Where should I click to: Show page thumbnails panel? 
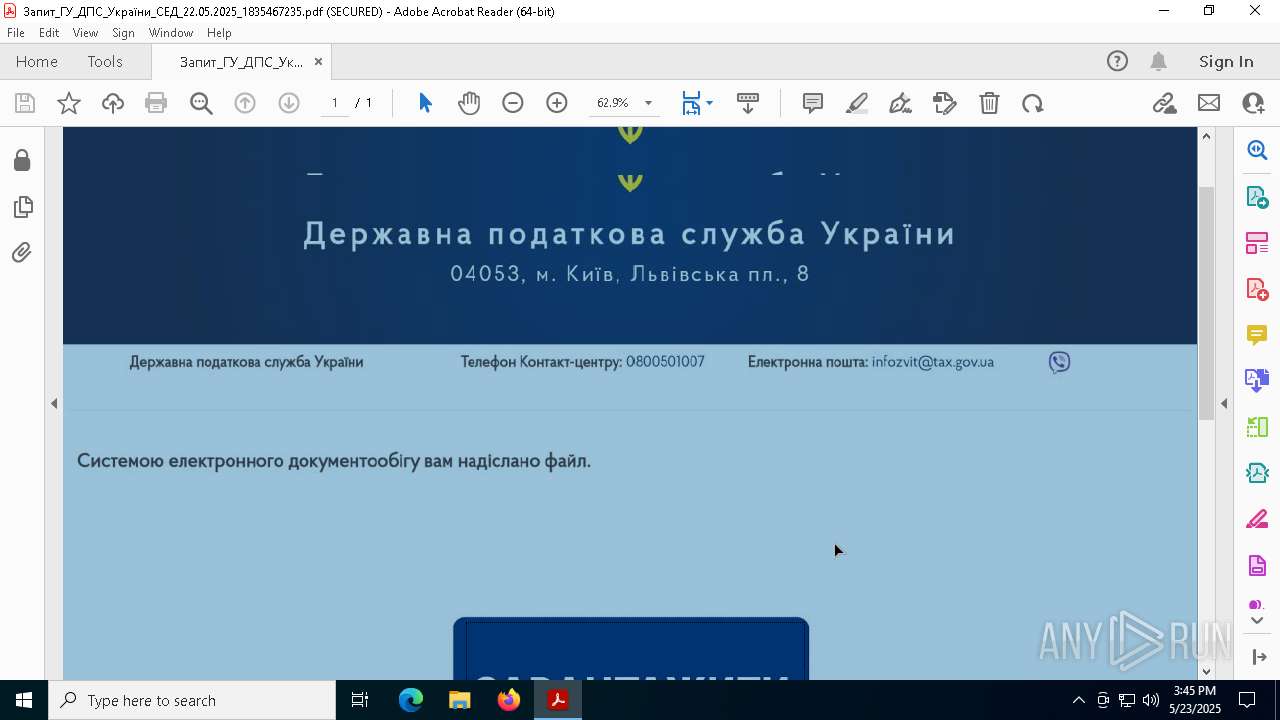(22, 207)
